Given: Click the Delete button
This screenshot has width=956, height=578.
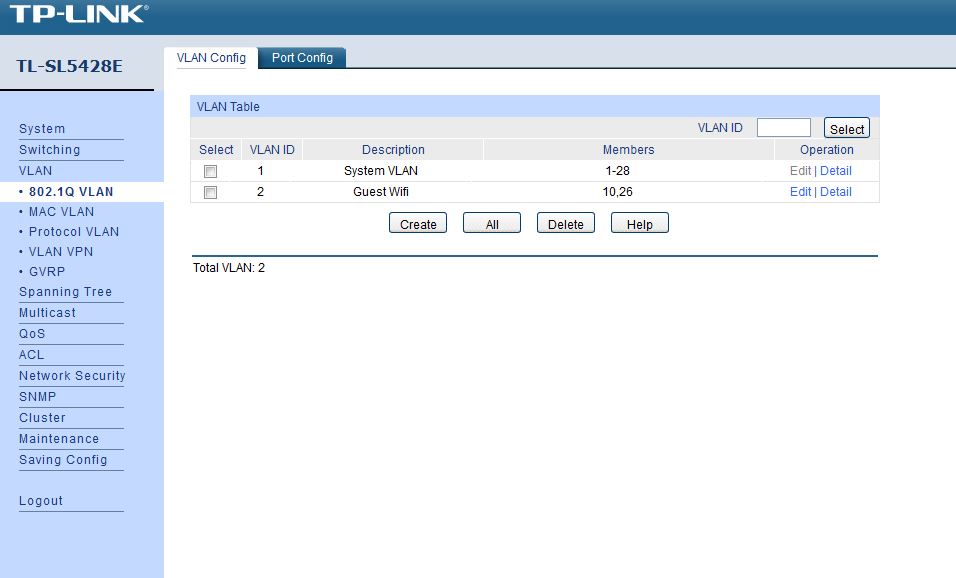Looking at the screenshot, I should click(x=566, y=223).
